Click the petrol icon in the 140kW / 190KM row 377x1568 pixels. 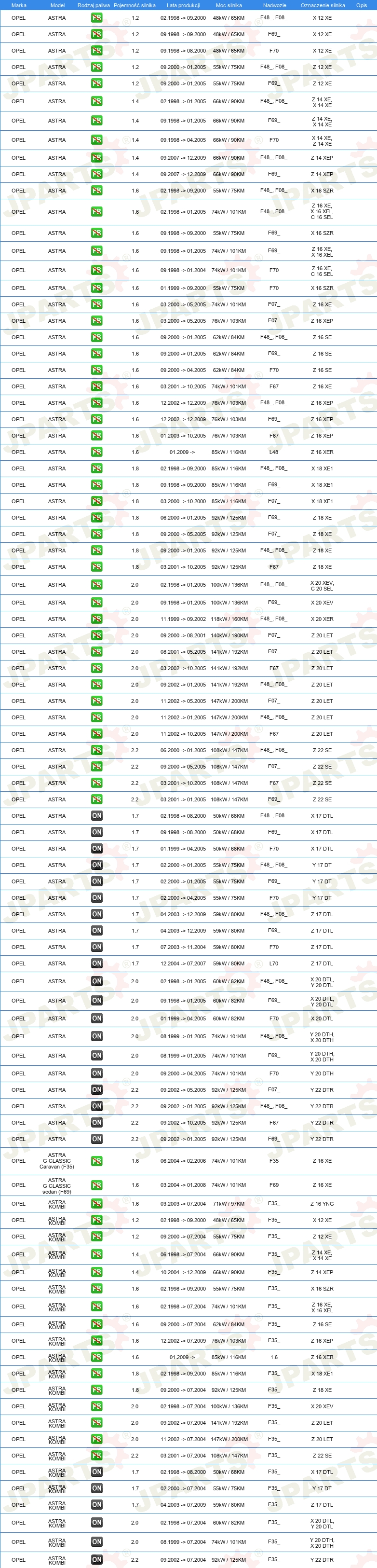click(x=97, y=635)
